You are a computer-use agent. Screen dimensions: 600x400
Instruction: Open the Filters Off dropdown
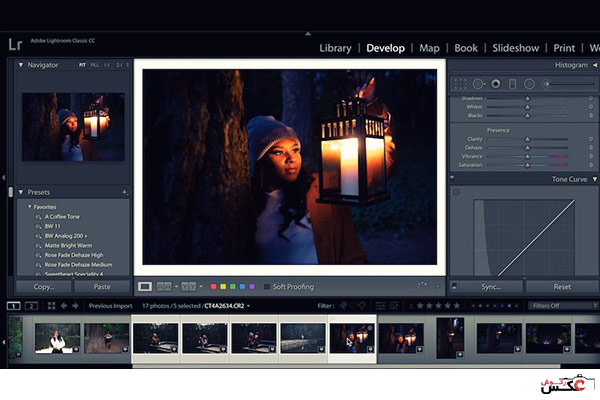[x=562, y=306]
